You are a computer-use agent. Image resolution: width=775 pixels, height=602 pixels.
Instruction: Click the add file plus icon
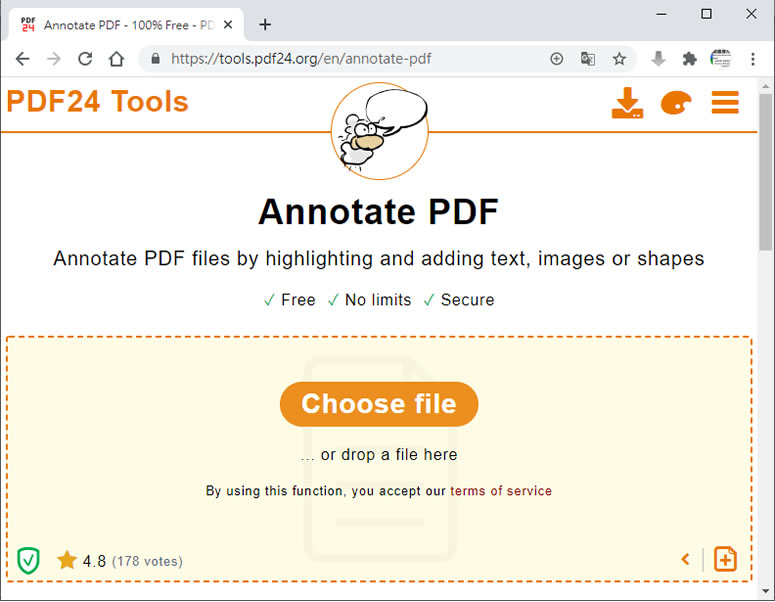725,559
